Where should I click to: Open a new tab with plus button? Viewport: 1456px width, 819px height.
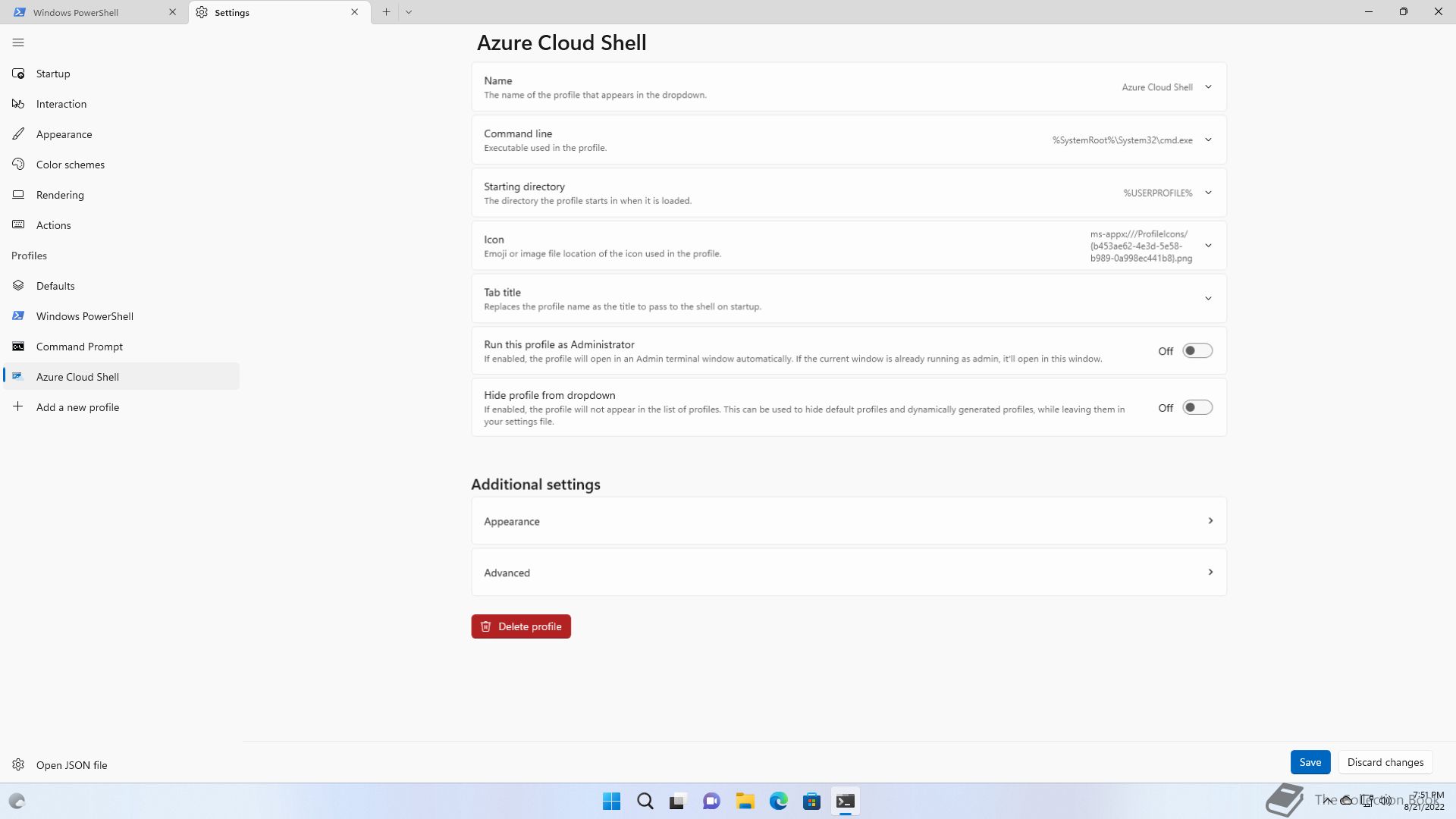[386, 12]
